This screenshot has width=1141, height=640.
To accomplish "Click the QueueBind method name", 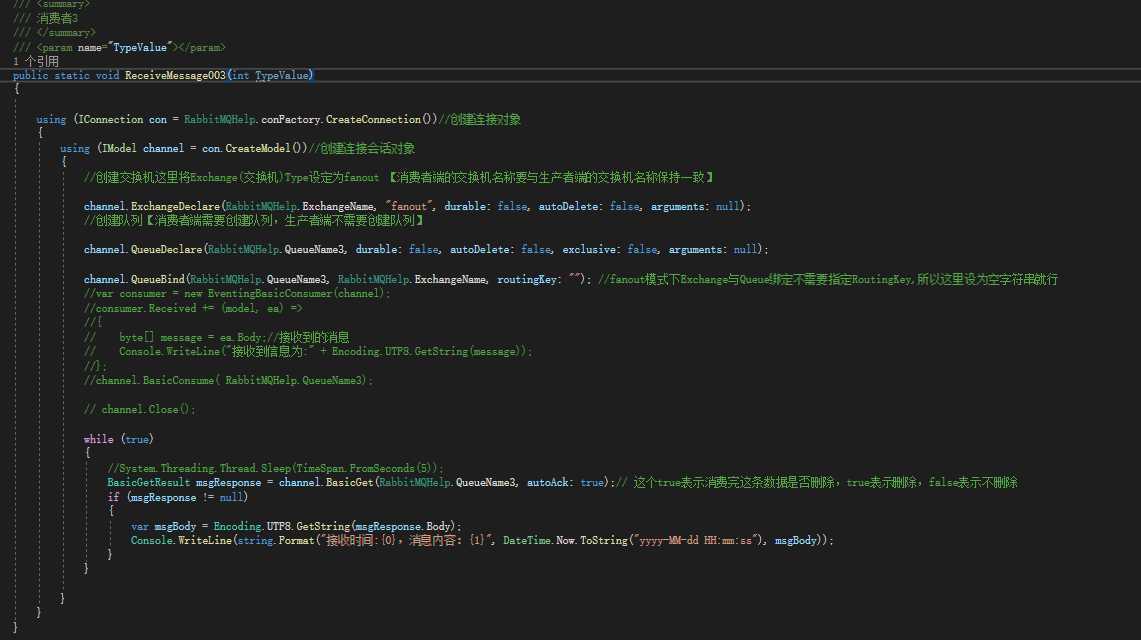I will pos(157,279).
